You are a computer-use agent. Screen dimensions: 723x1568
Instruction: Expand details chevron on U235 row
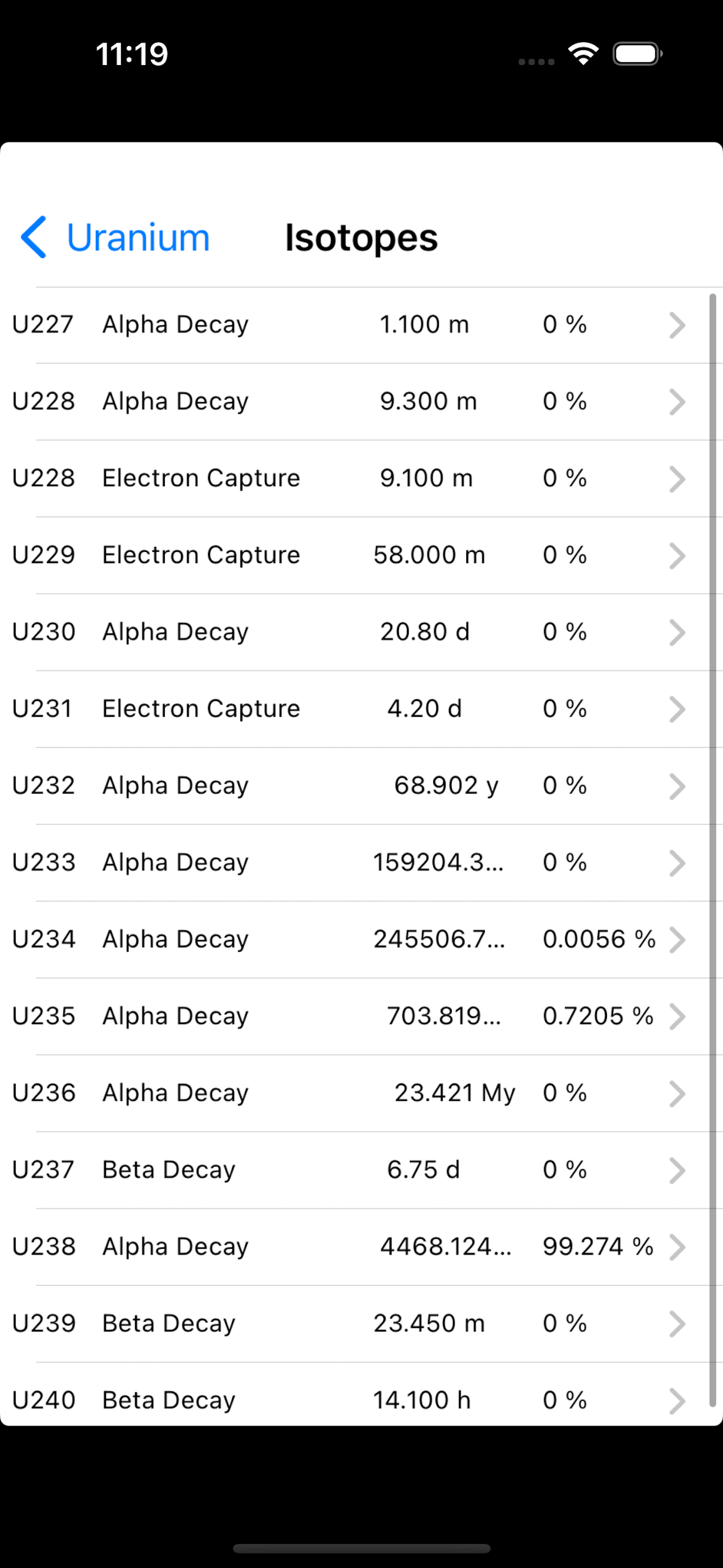click(676, 1017)
